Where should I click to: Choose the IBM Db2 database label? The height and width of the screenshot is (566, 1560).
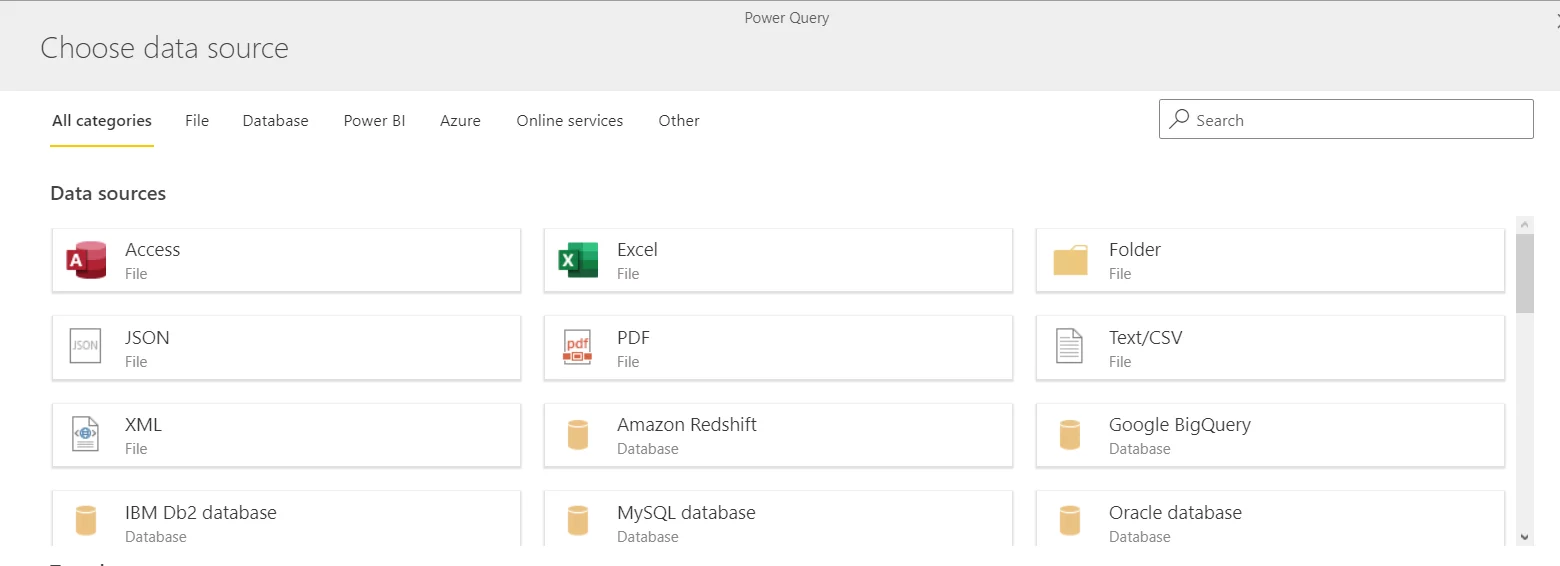pyautogui.click(x=201, y=513)
